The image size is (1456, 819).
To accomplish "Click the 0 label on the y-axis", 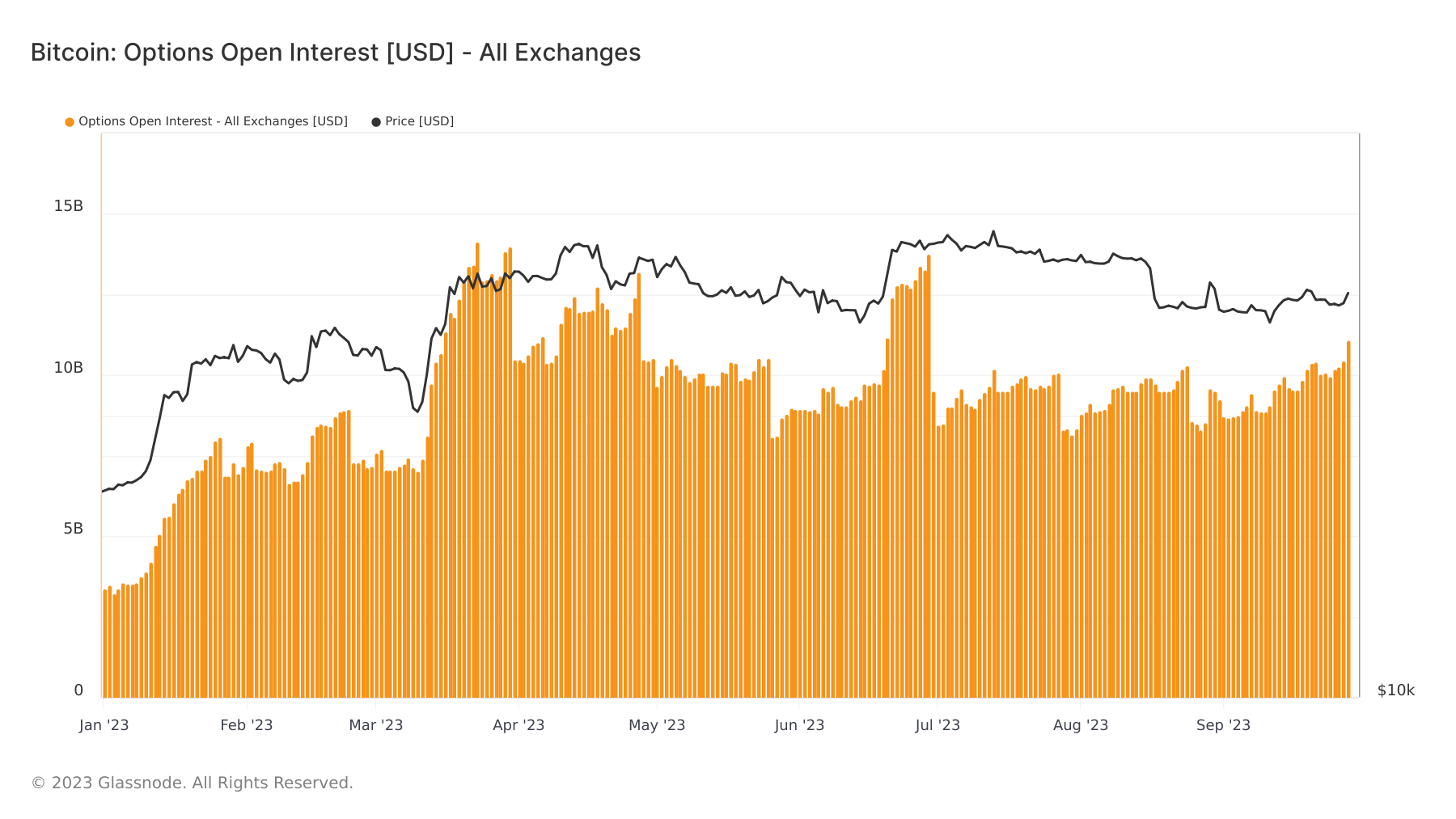I will [x=78, y=690].
